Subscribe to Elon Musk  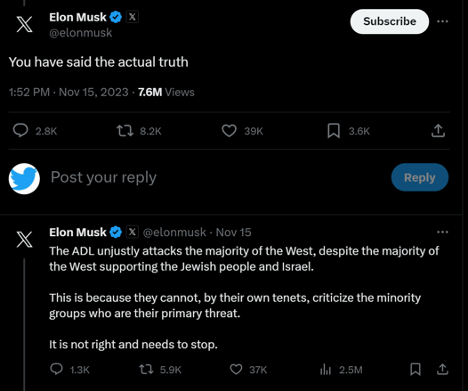click(x=389, y=21)
